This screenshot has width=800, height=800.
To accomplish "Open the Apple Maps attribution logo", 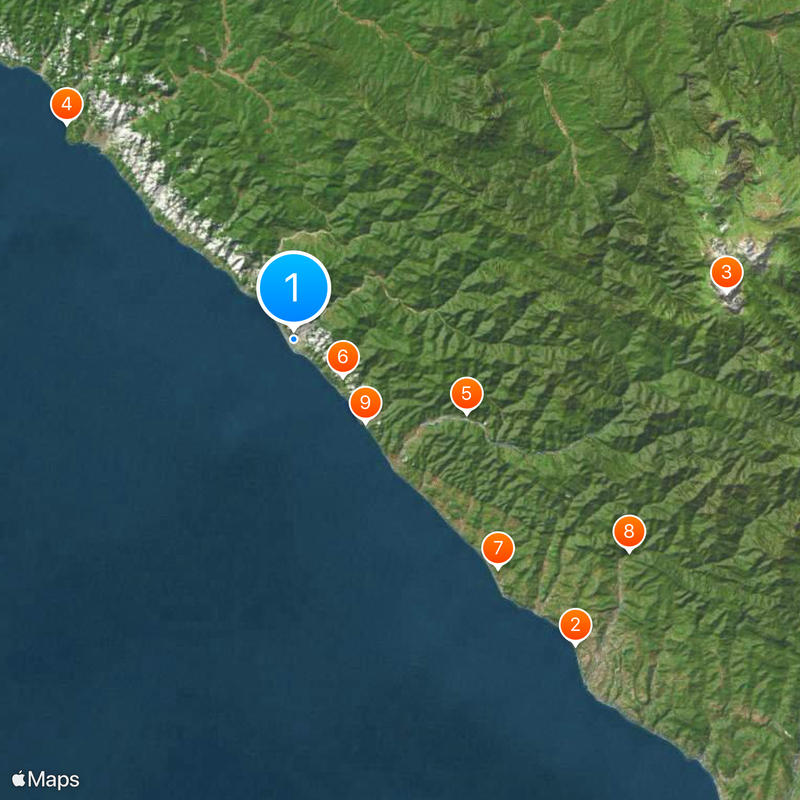I will (45, 779).
